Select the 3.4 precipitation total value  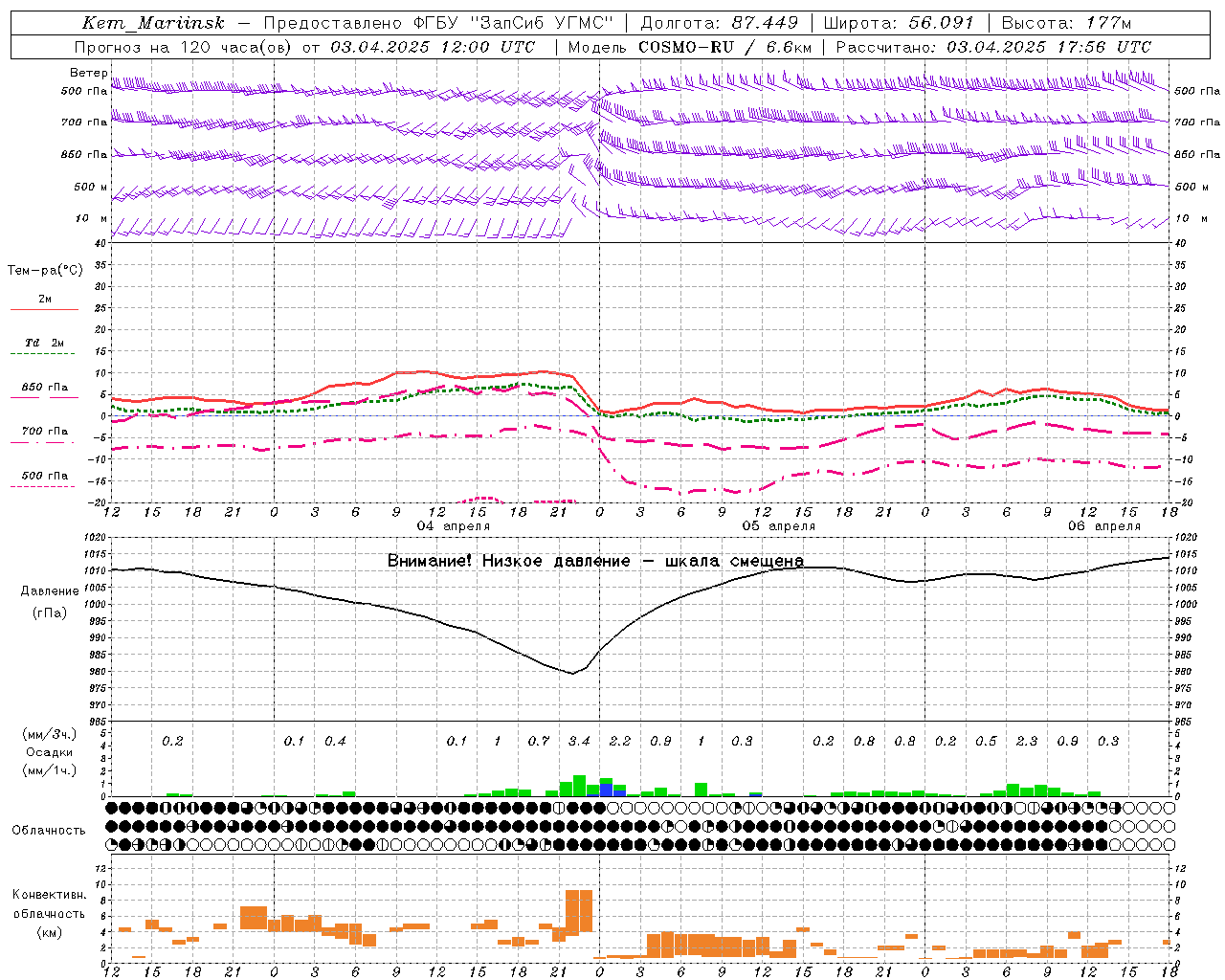579,741
